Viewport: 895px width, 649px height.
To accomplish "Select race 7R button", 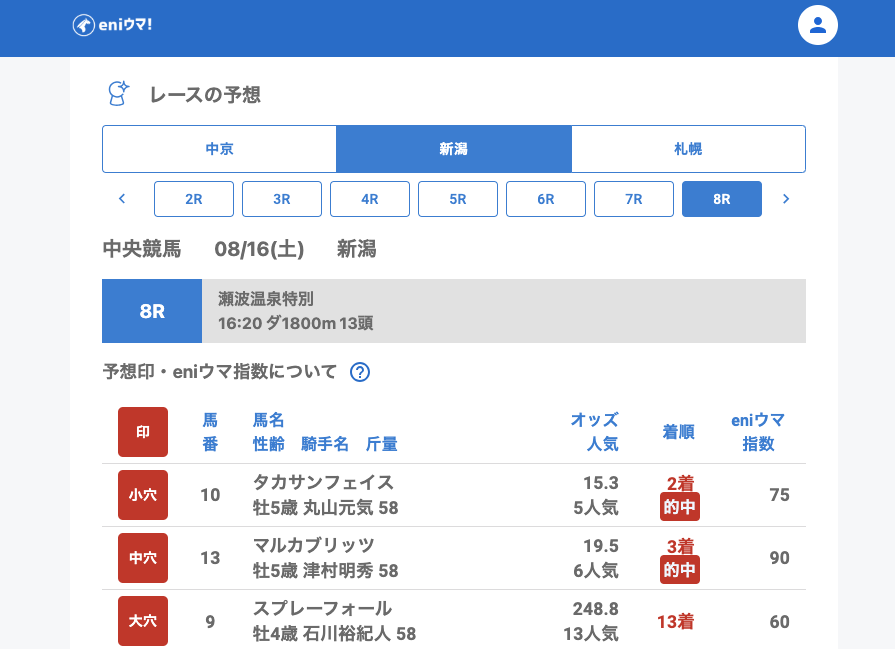I will tap(634, 199).
